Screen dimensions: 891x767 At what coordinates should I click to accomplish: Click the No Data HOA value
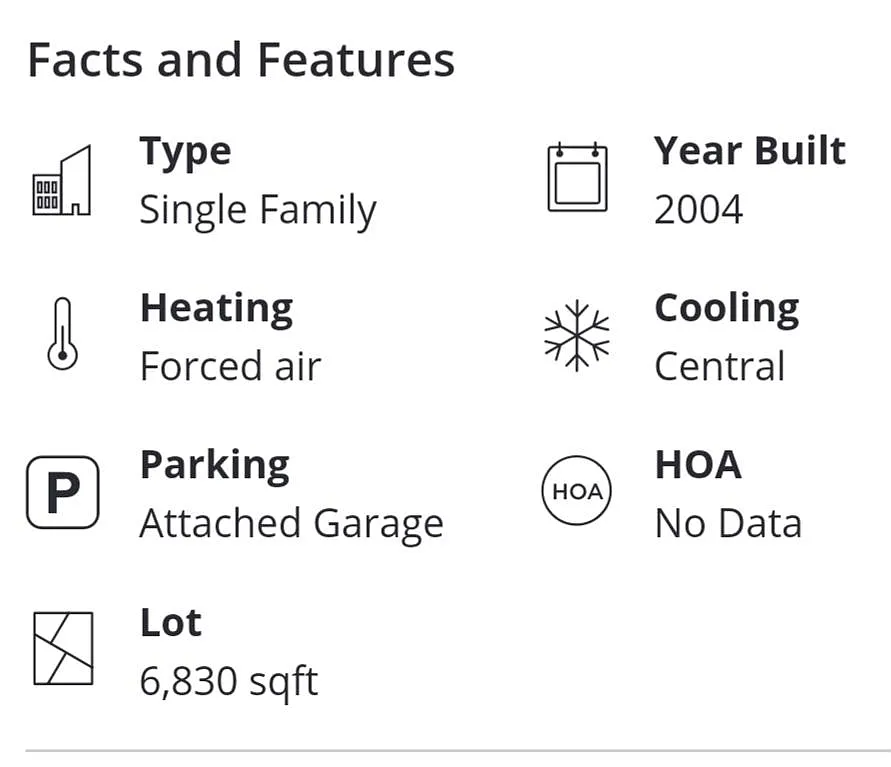pyautogui.click(x=727, y=524)
